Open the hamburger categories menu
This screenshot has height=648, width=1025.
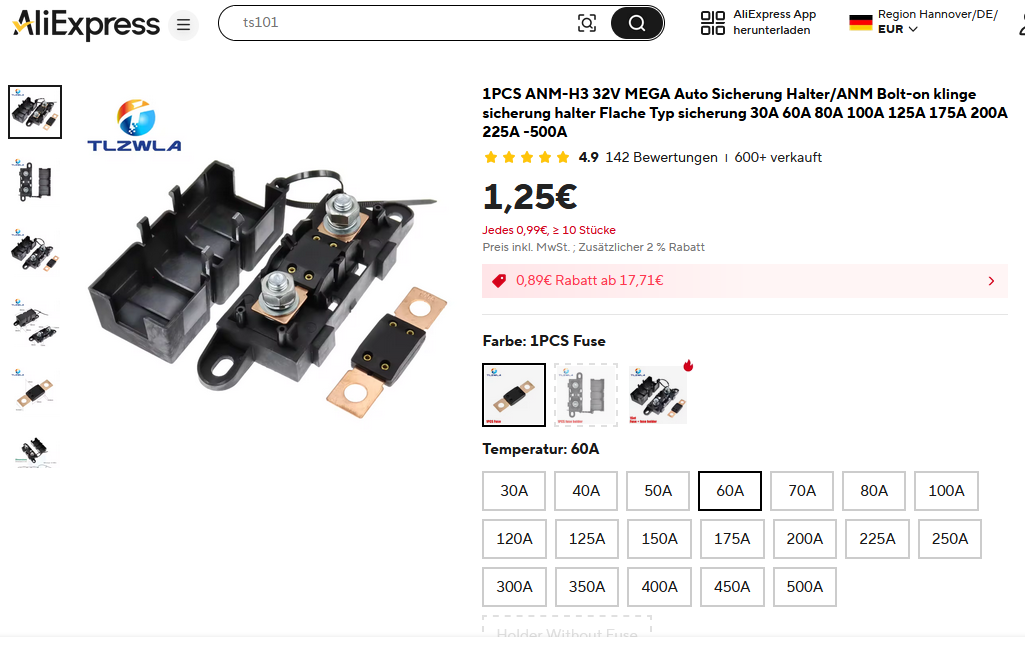182,25
